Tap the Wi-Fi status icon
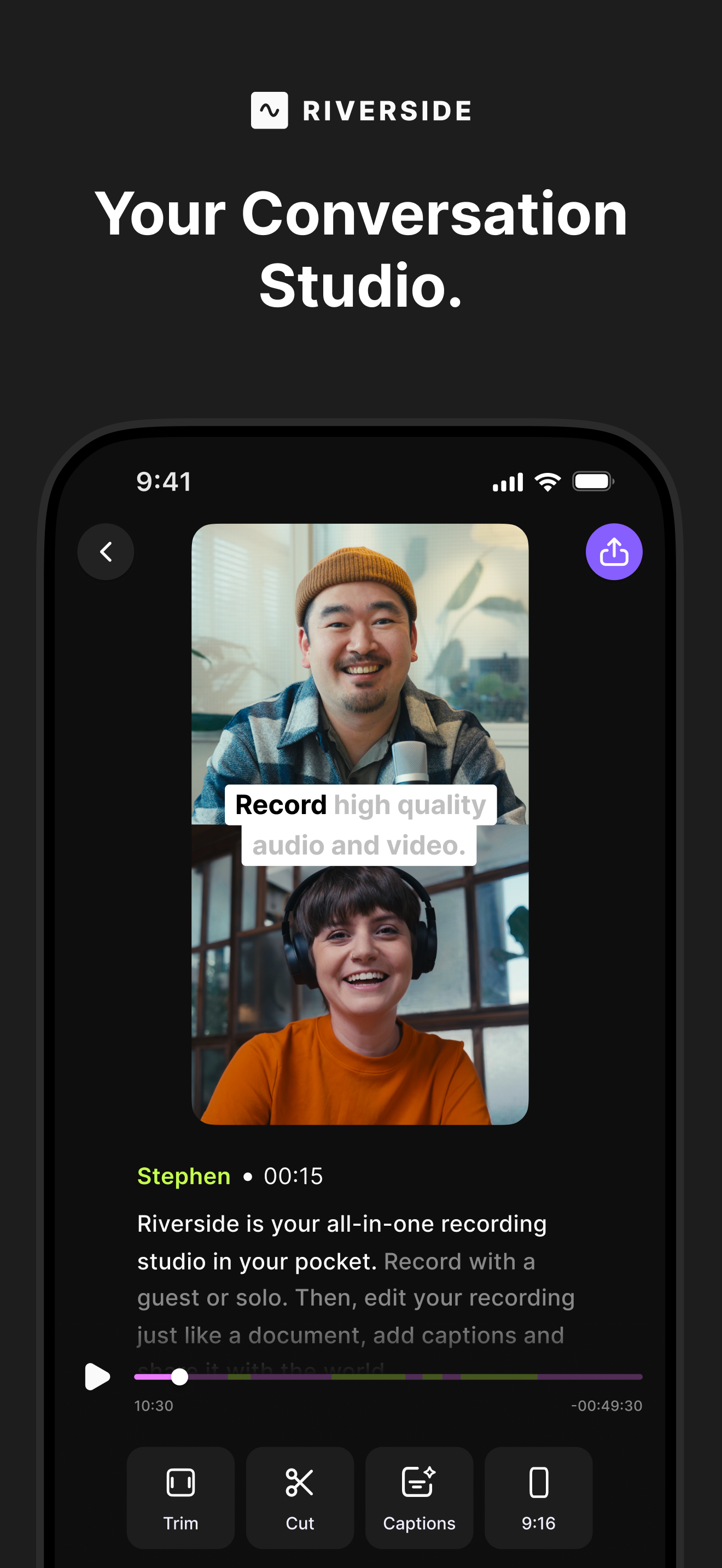Image resolution: width=722 pixels, height=1568 pixels. pos(548,482)
